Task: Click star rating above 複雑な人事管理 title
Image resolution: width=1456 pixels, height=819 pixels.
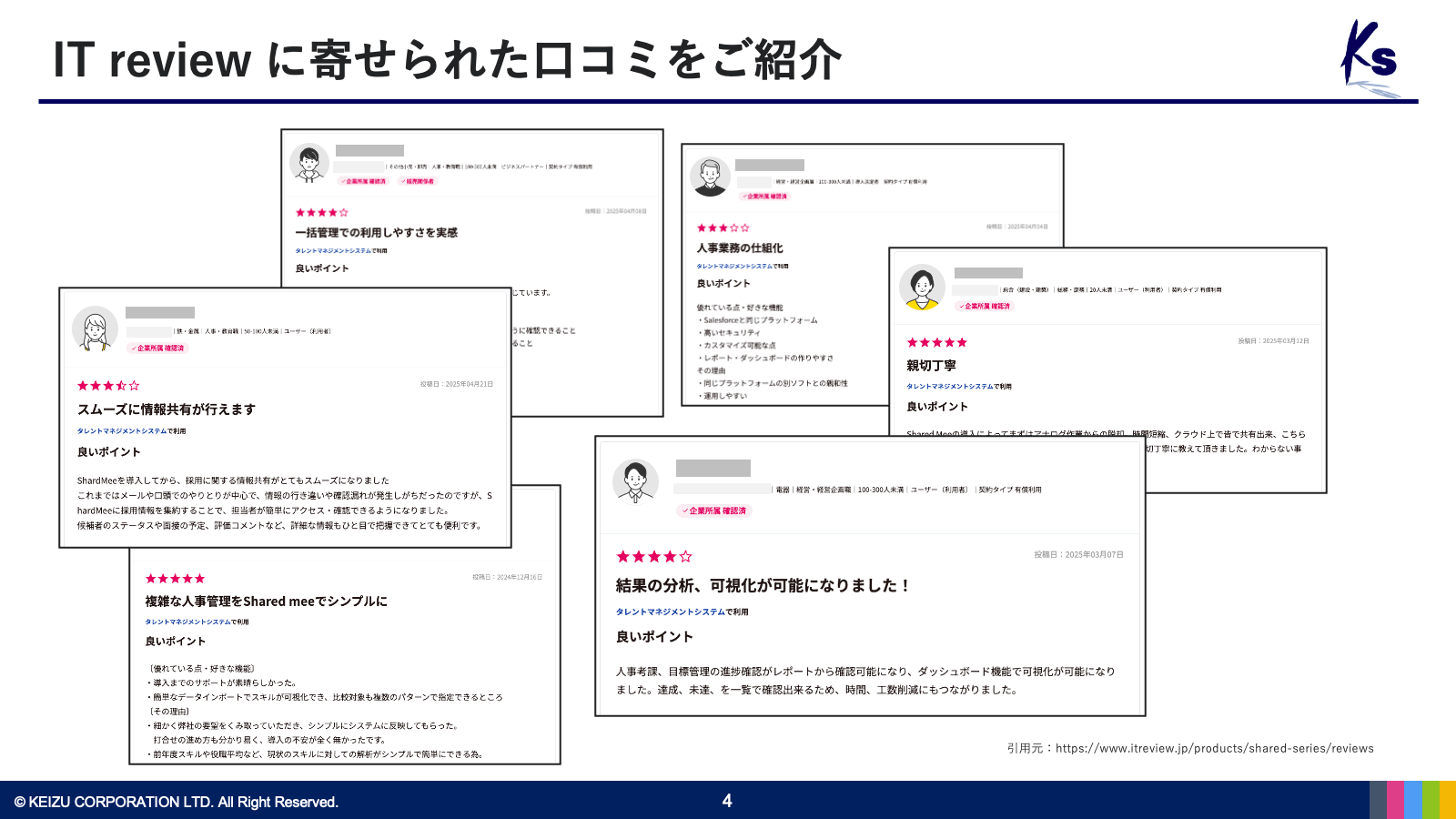Action: coord(175,579)
